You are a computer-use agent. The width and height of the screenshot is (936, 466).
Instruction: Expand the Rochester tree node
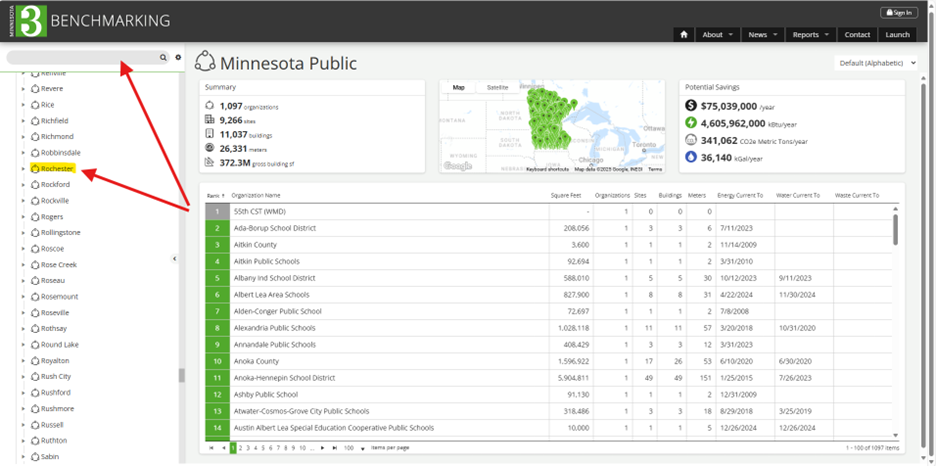(23, 169)
